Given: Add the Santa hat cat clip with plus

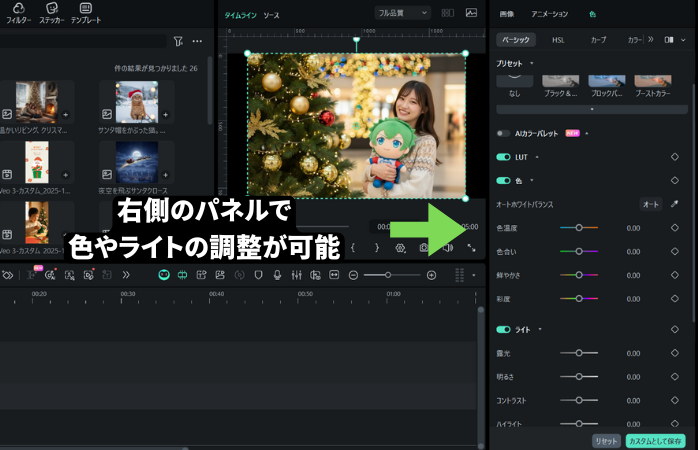Looking at the screenshot, I should coord(166,115).
